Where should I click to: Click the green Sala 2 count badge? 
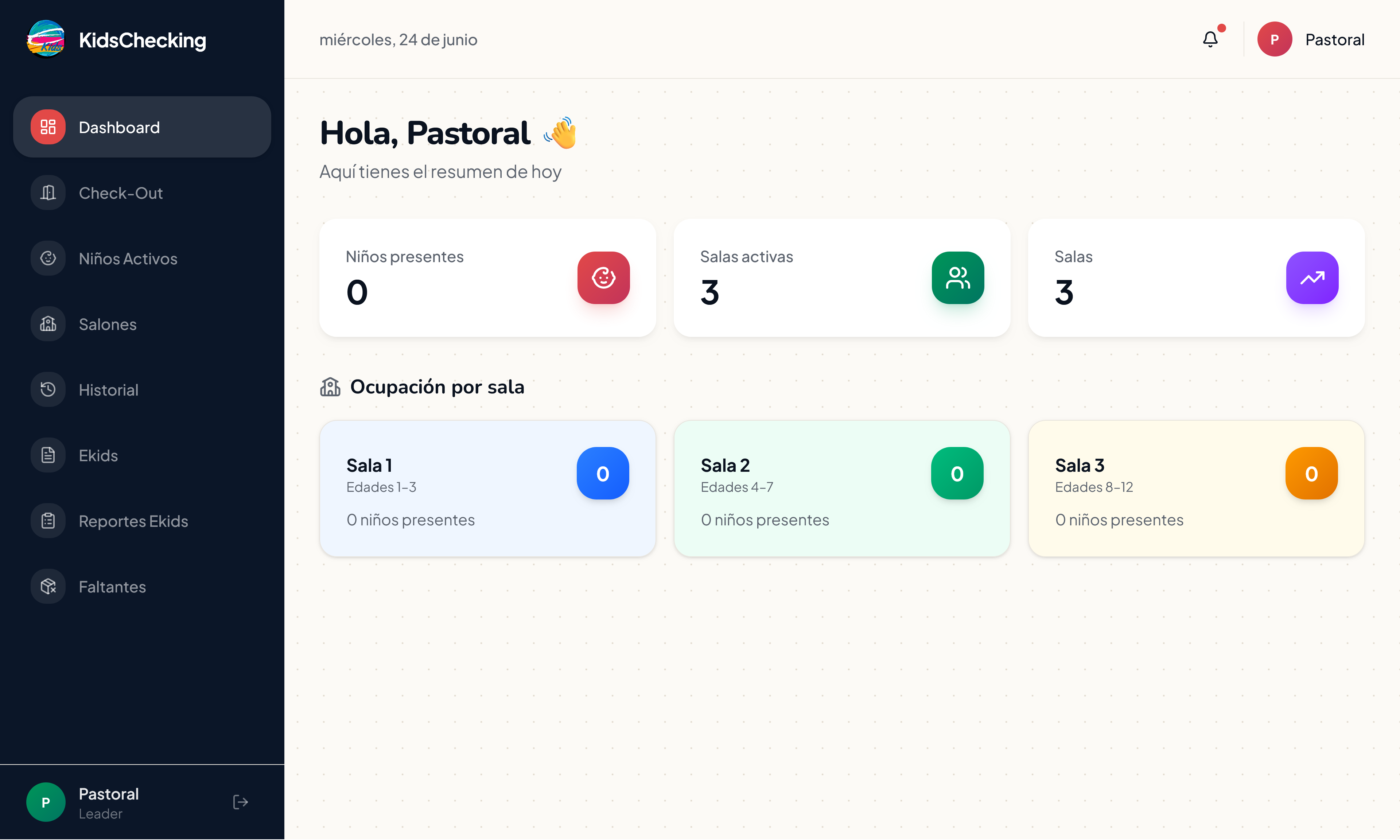click(957, 473)
